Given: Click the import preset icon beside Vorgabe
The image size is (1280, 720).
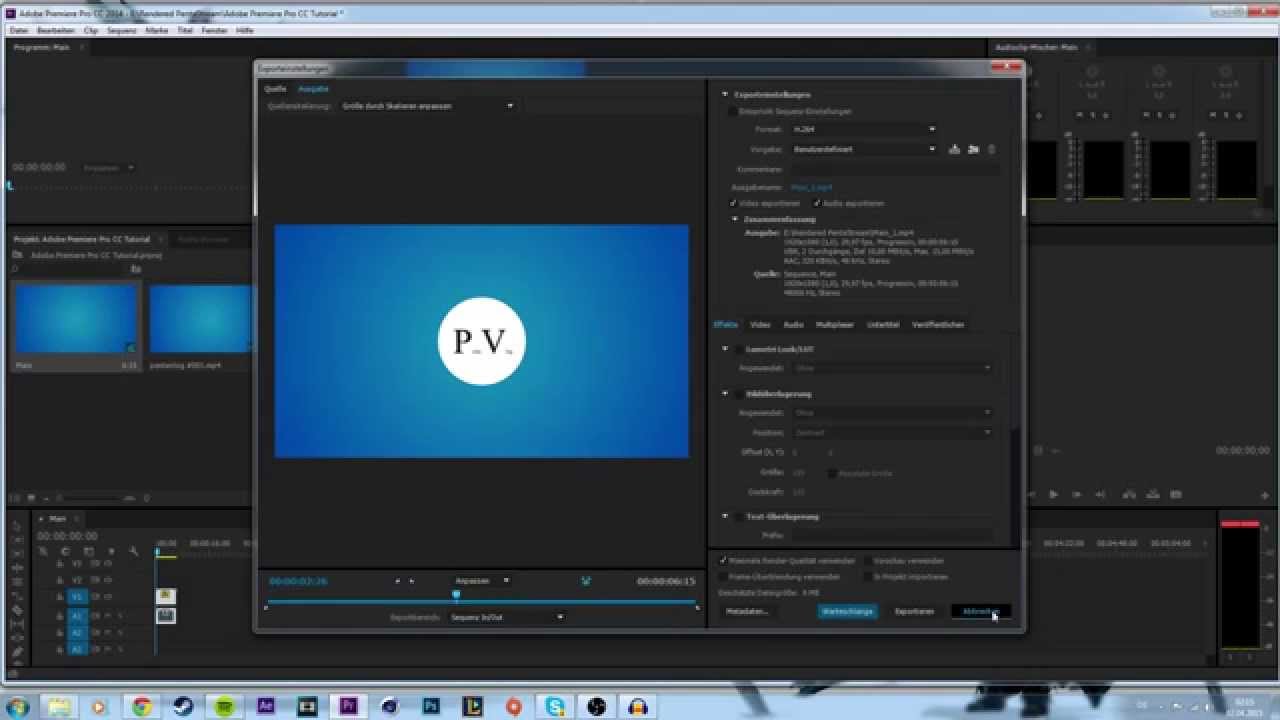Looking at the screenshot, I should (x=973, y=149).
